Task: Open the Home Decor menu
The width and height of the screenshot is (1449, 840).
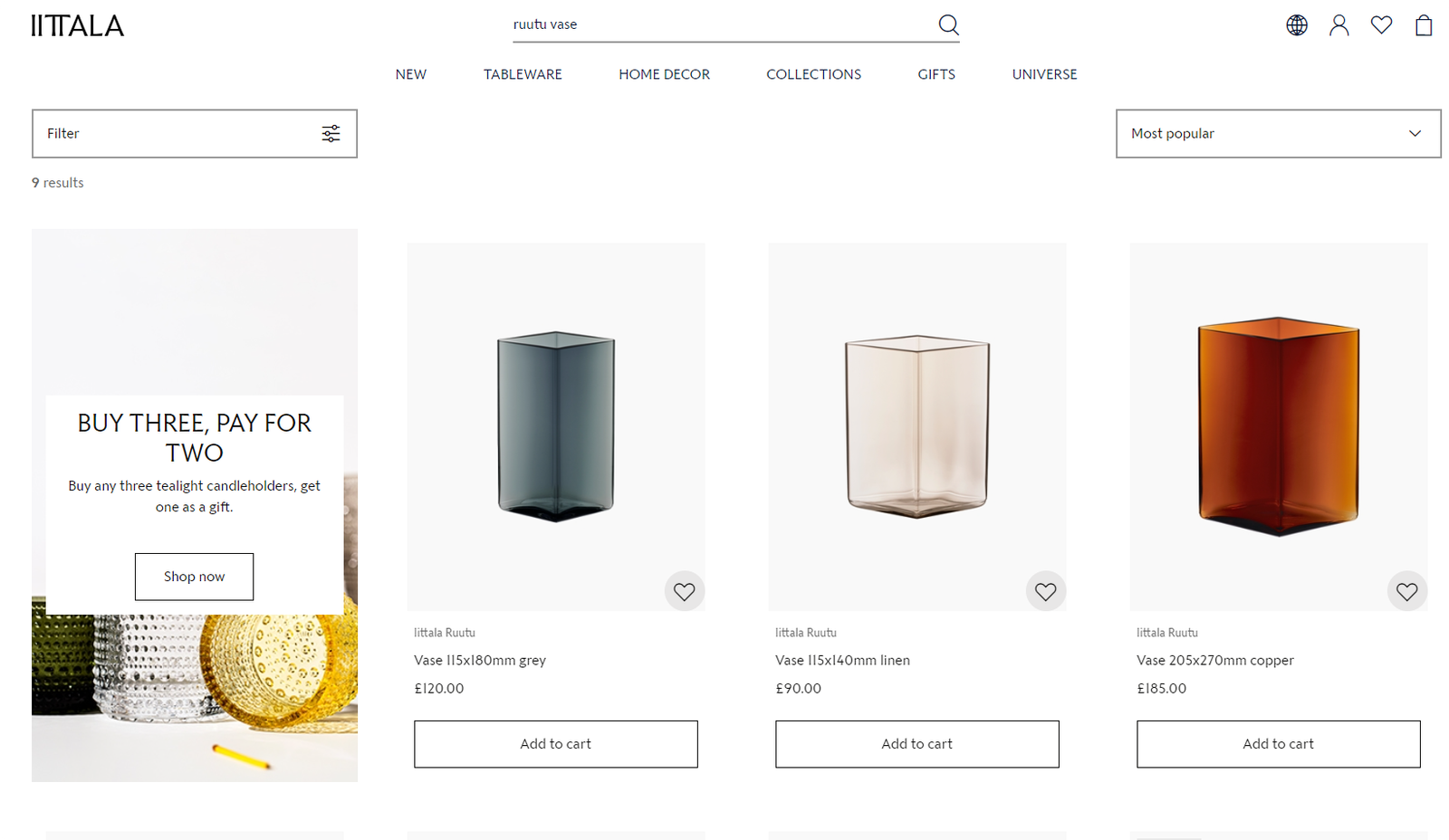Action: [664, 74]
